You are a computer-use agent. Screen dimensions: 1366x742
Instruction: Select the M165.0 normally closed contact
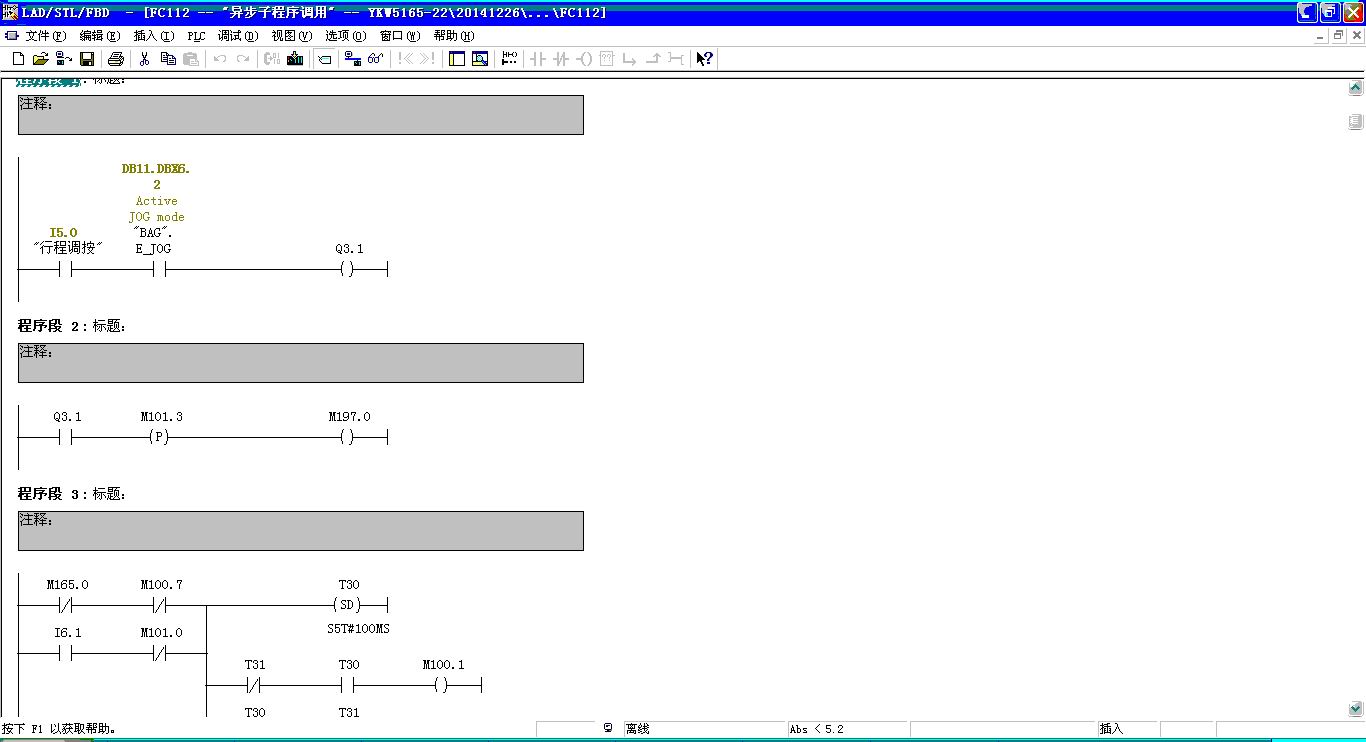[65, 605]
